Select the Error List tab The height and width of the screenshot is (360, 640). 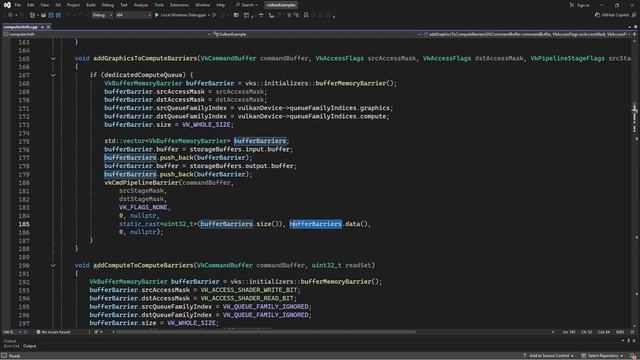[x=11, y=346]
